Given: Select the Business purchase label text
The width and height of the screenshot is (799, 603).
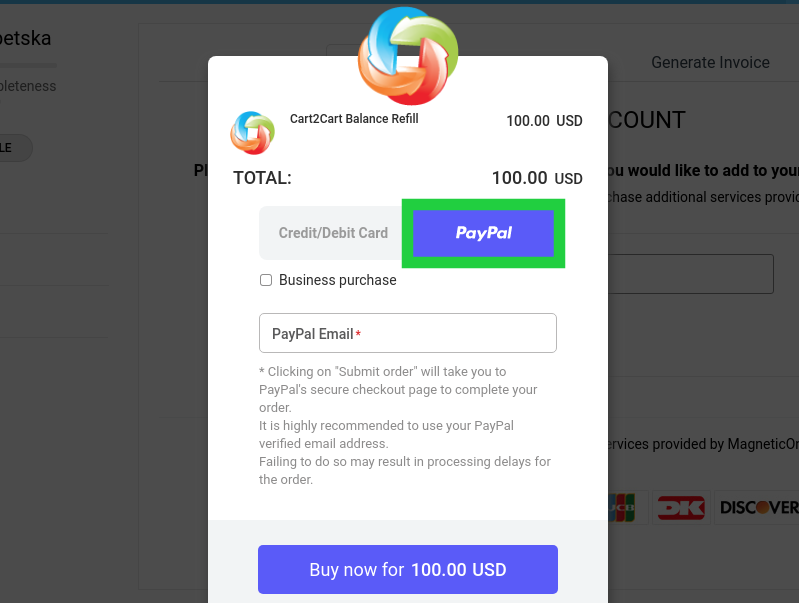Looking at the screenshot, I should (337, 280).
